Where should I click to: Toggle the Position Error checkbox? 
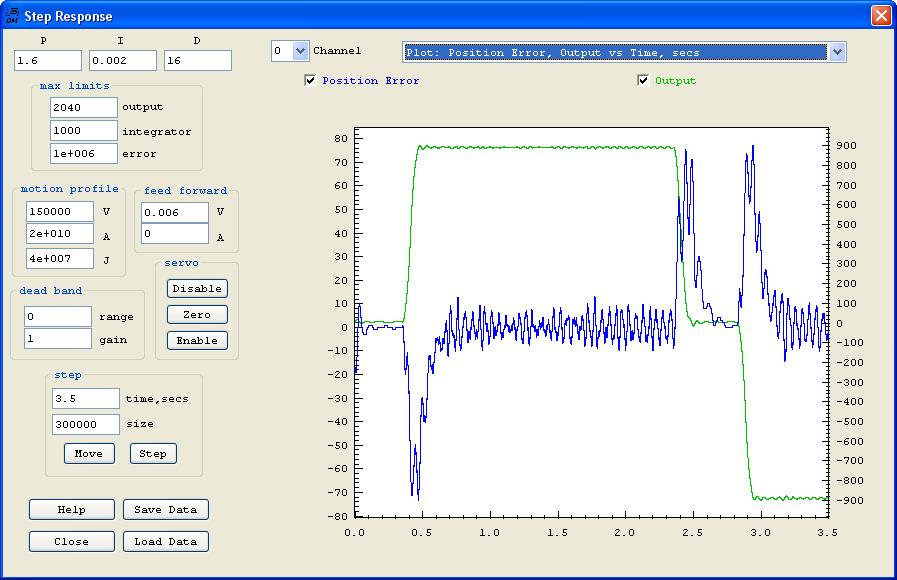click(x=311, y=81)
